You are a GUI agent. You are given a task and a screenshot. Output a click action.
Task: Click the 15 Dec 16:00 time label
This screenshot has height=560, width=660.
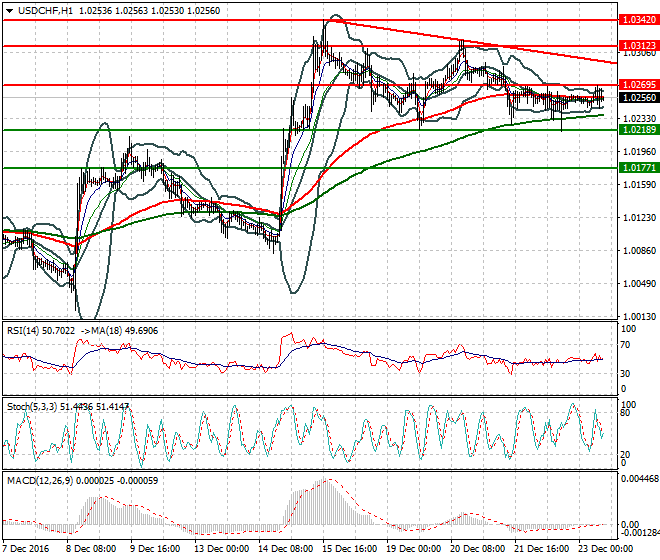click(x=349, y=549)
